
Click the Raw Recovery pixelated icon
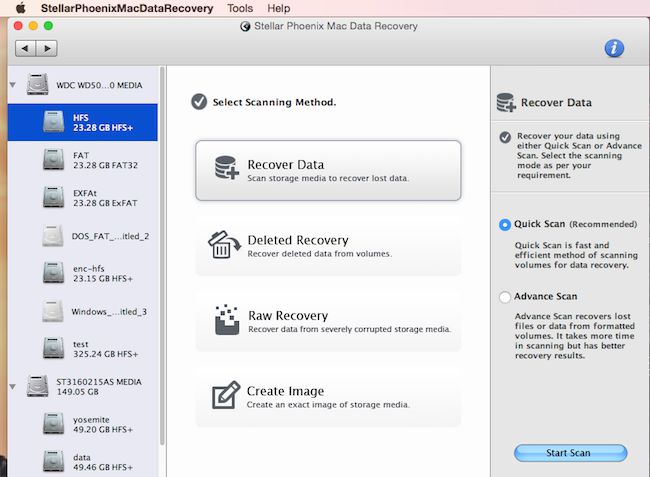click(227, 320)
